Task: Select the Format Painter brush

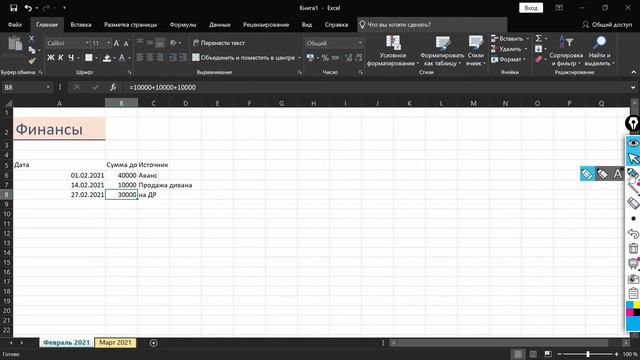Action: coord(31,61)
